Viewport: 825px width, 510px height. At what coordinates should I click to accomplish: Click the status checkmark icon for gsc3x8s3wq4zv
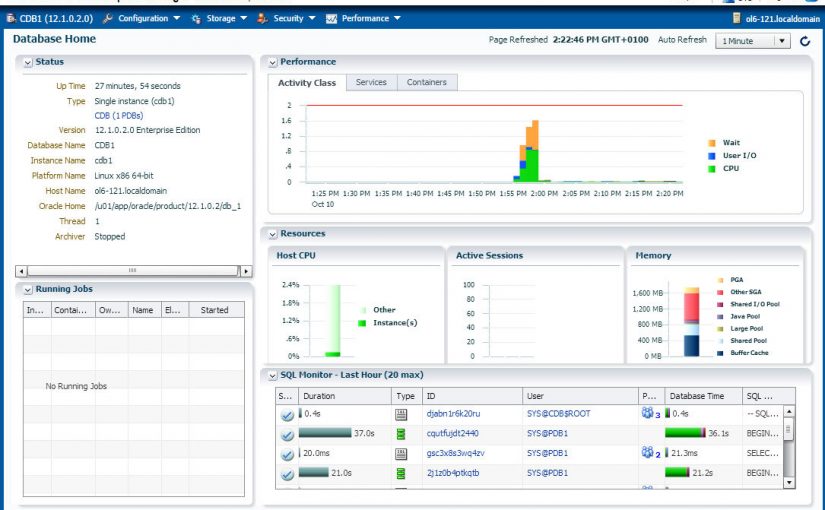287,455
